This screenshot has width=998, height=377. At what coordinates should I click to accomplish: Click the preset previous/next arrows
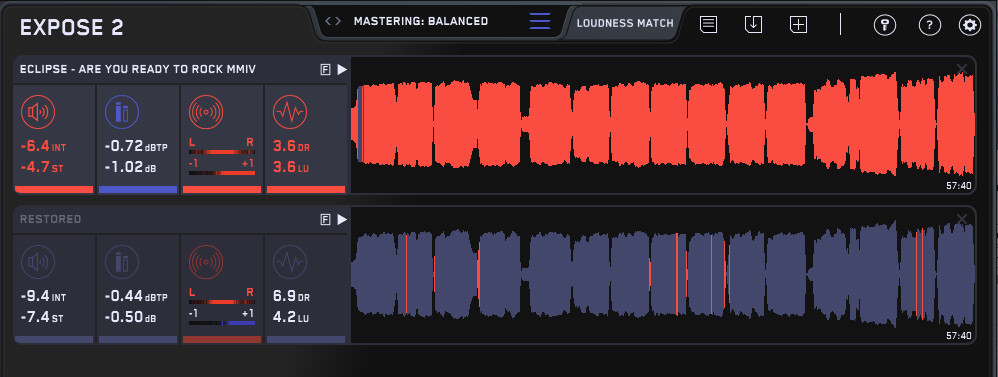[x=333, y=21]
